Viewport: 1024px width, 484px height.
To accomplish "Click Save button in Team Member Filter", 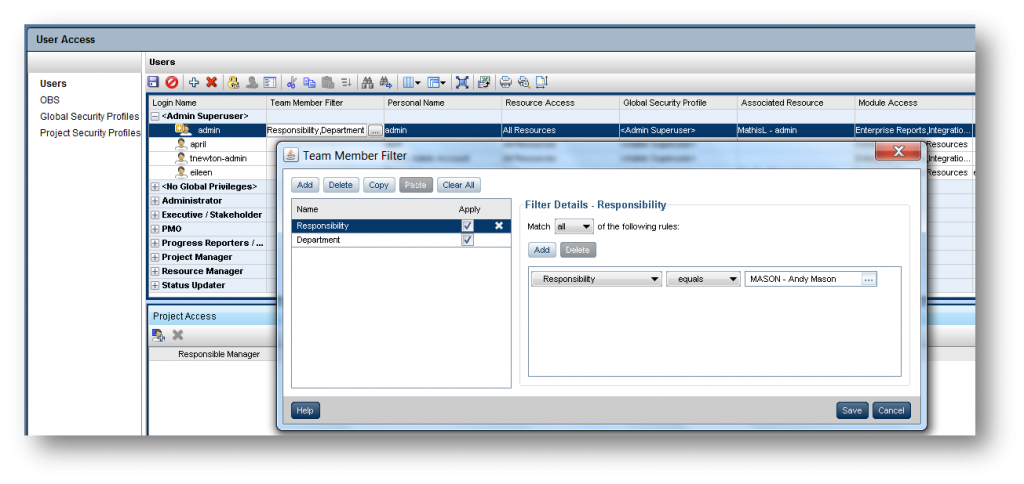I will tap(851, 411).
